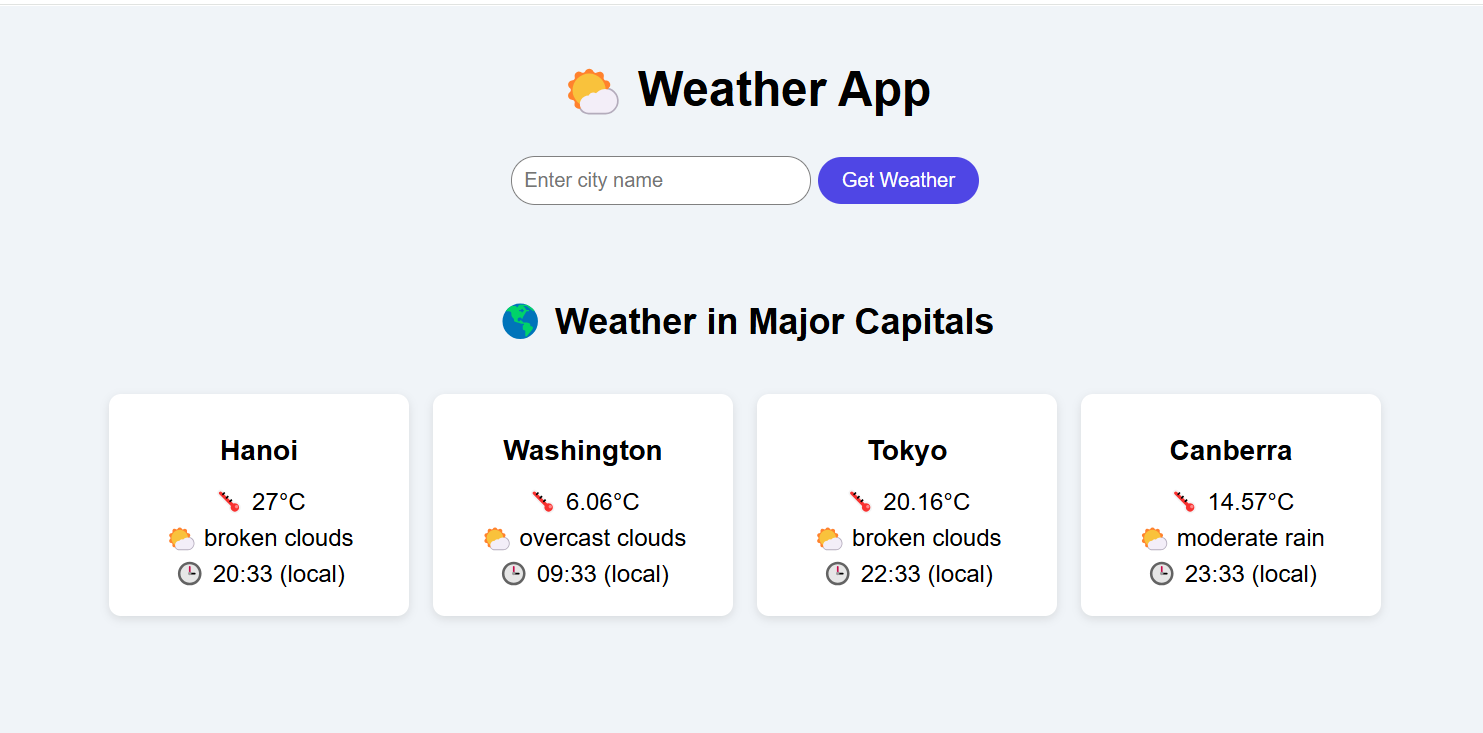Click the Tokyo card heading
The height and width of the screenshot is (733, 1483).
point(907,451)
